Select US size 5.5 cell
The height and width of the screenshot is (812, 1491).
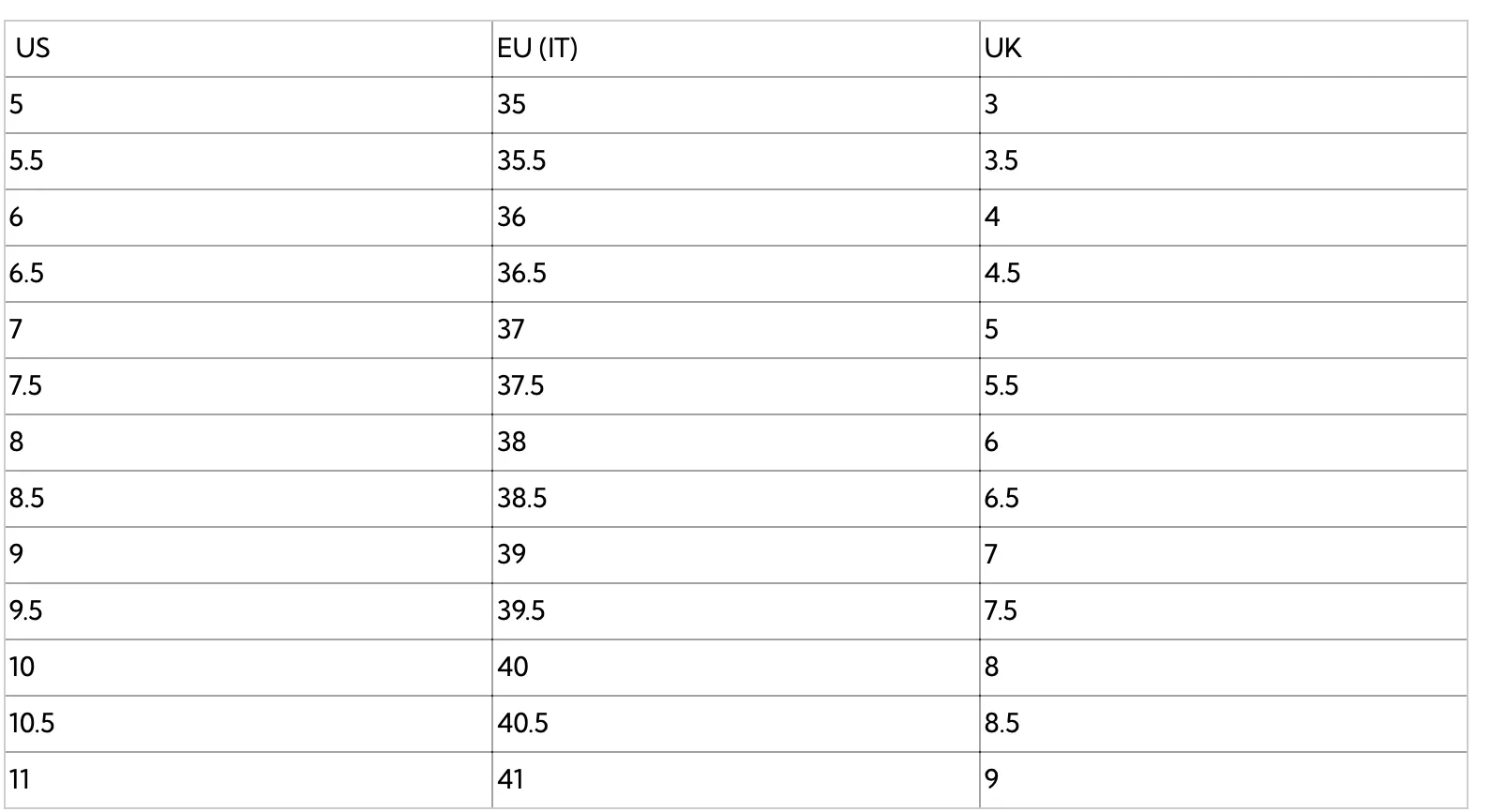click(x=248, y=161)
